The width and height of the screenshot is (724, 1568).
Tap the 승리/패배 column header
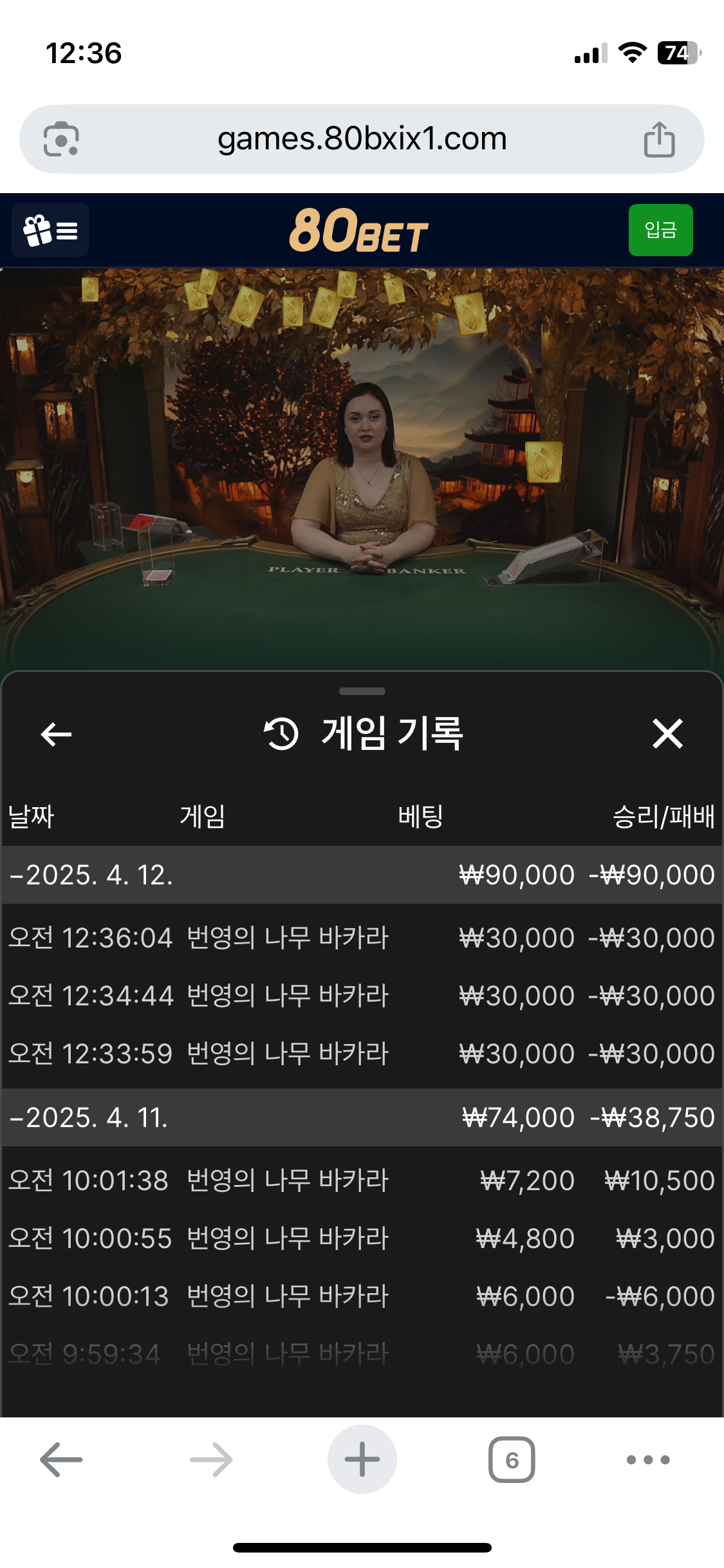(664, 816)
